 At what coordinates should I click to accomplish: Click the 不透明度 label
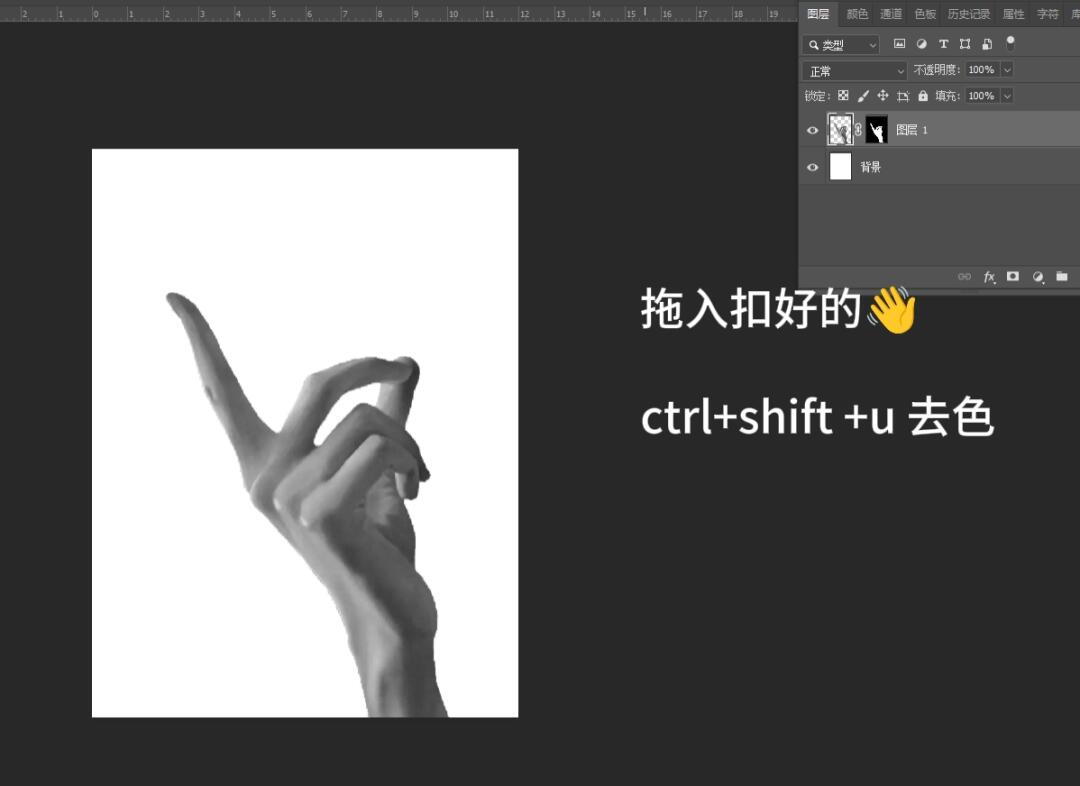pyautogui.click(x=936, y=70)
